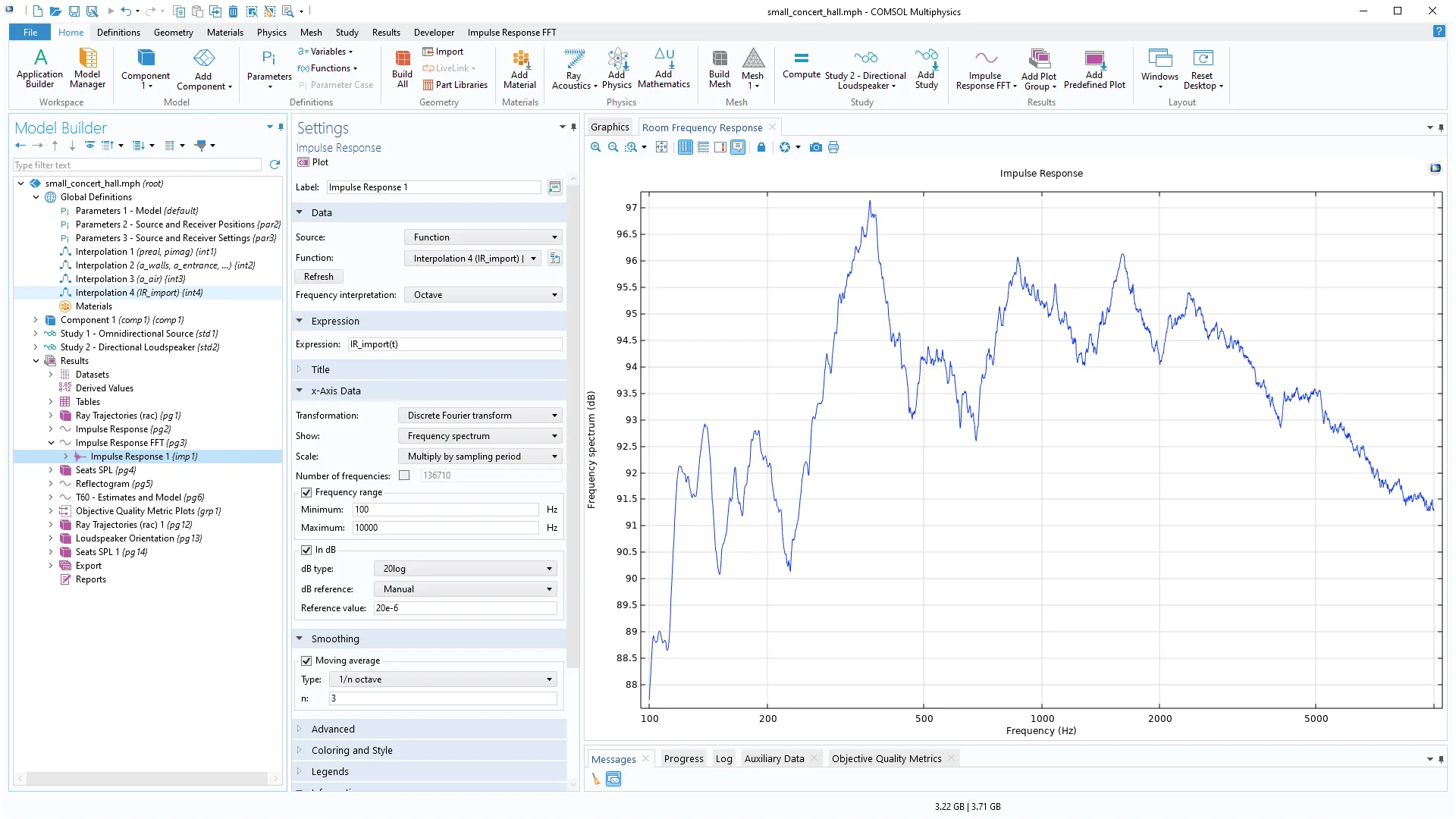
Task: Take a snapshot with the camera icon
Action: 816,147
